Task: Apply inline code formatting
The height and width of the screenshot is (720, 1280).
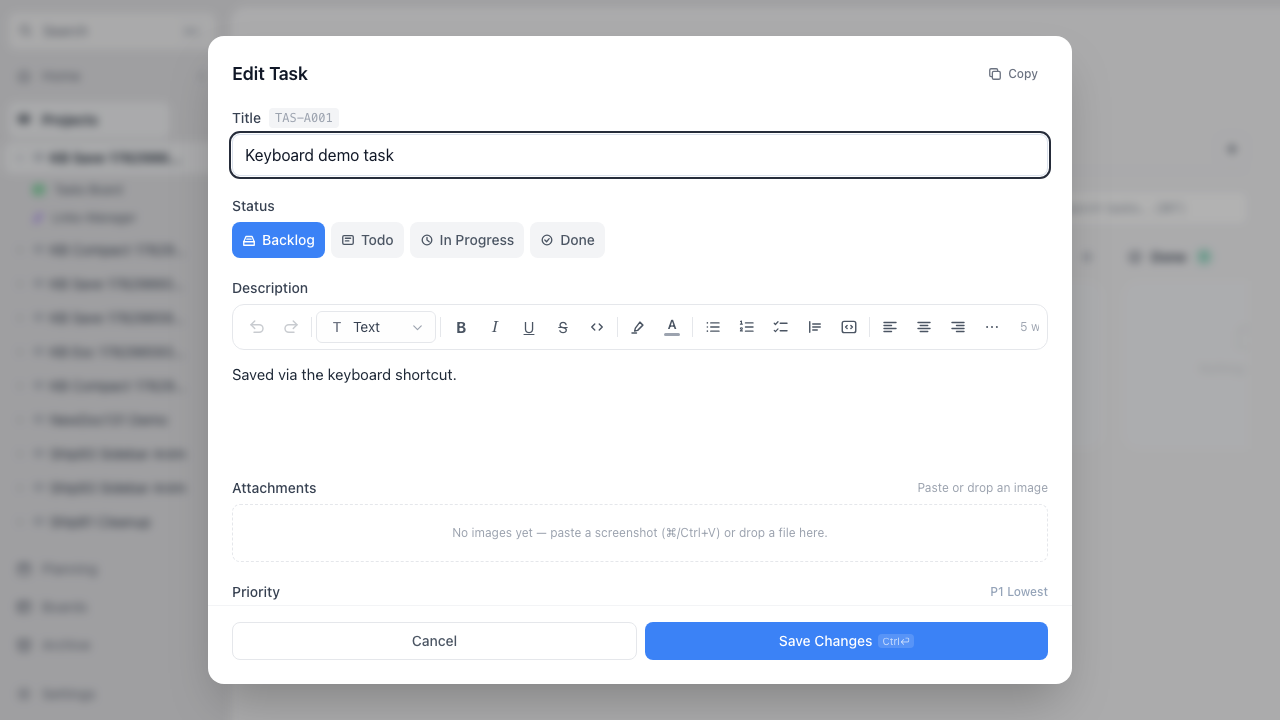Action: pos(597,327)
